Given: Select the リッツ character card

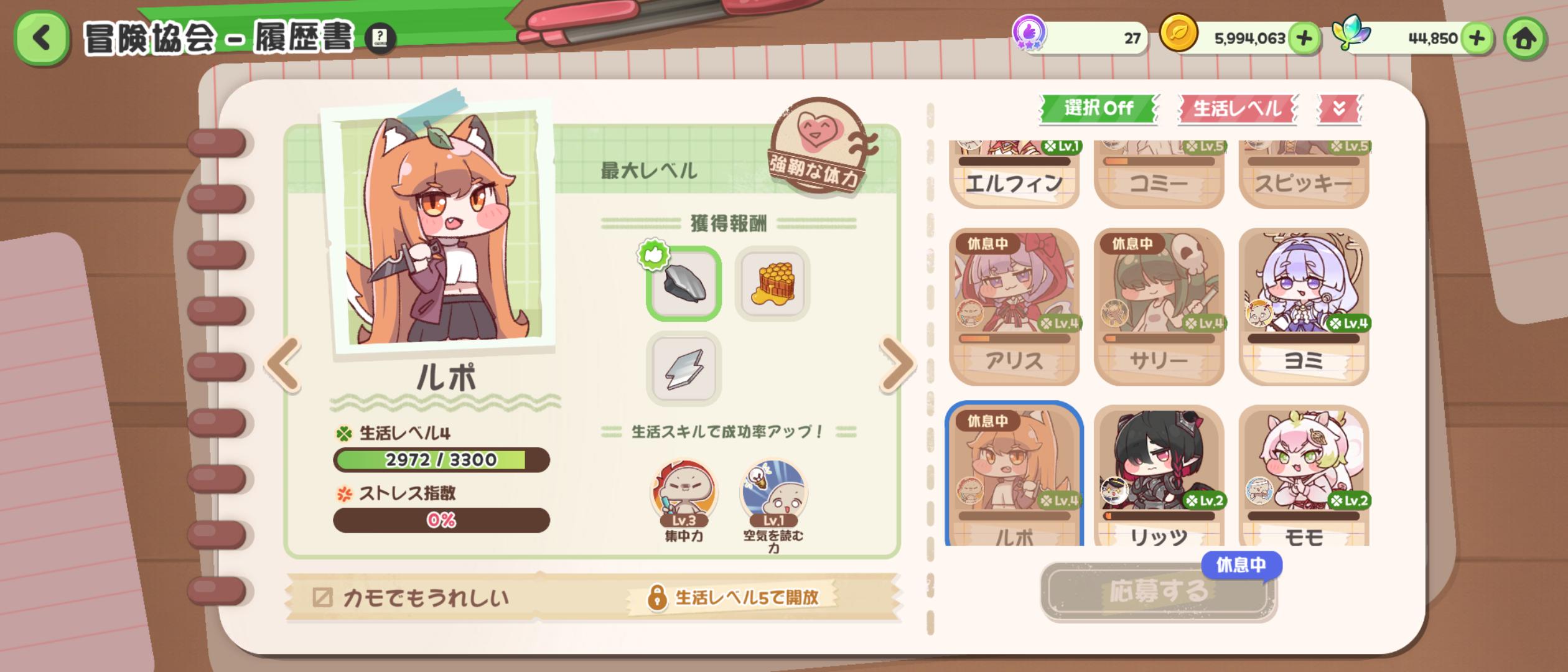Looking at the screenshot, I should coord(1159,476).
